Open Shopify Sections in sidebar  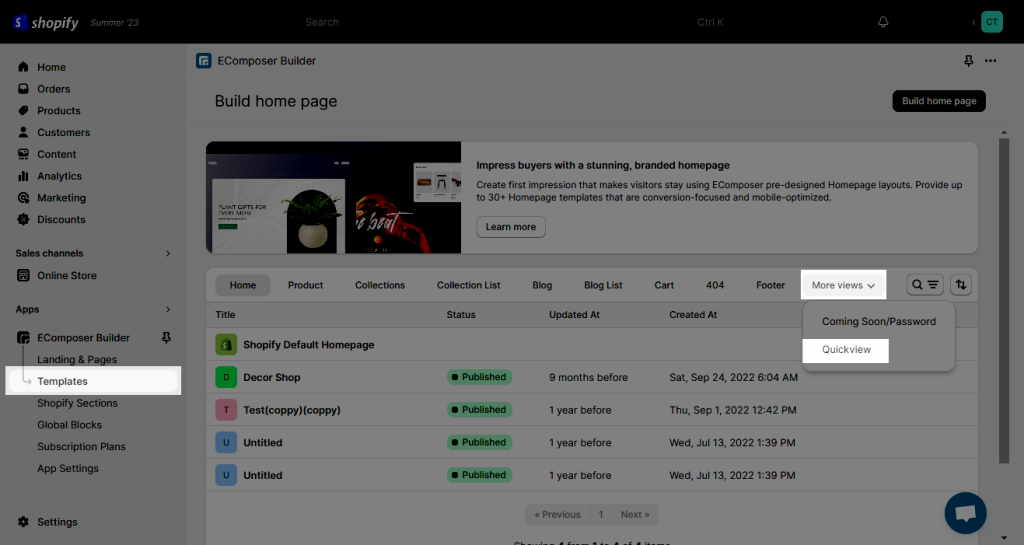point(77,403)
